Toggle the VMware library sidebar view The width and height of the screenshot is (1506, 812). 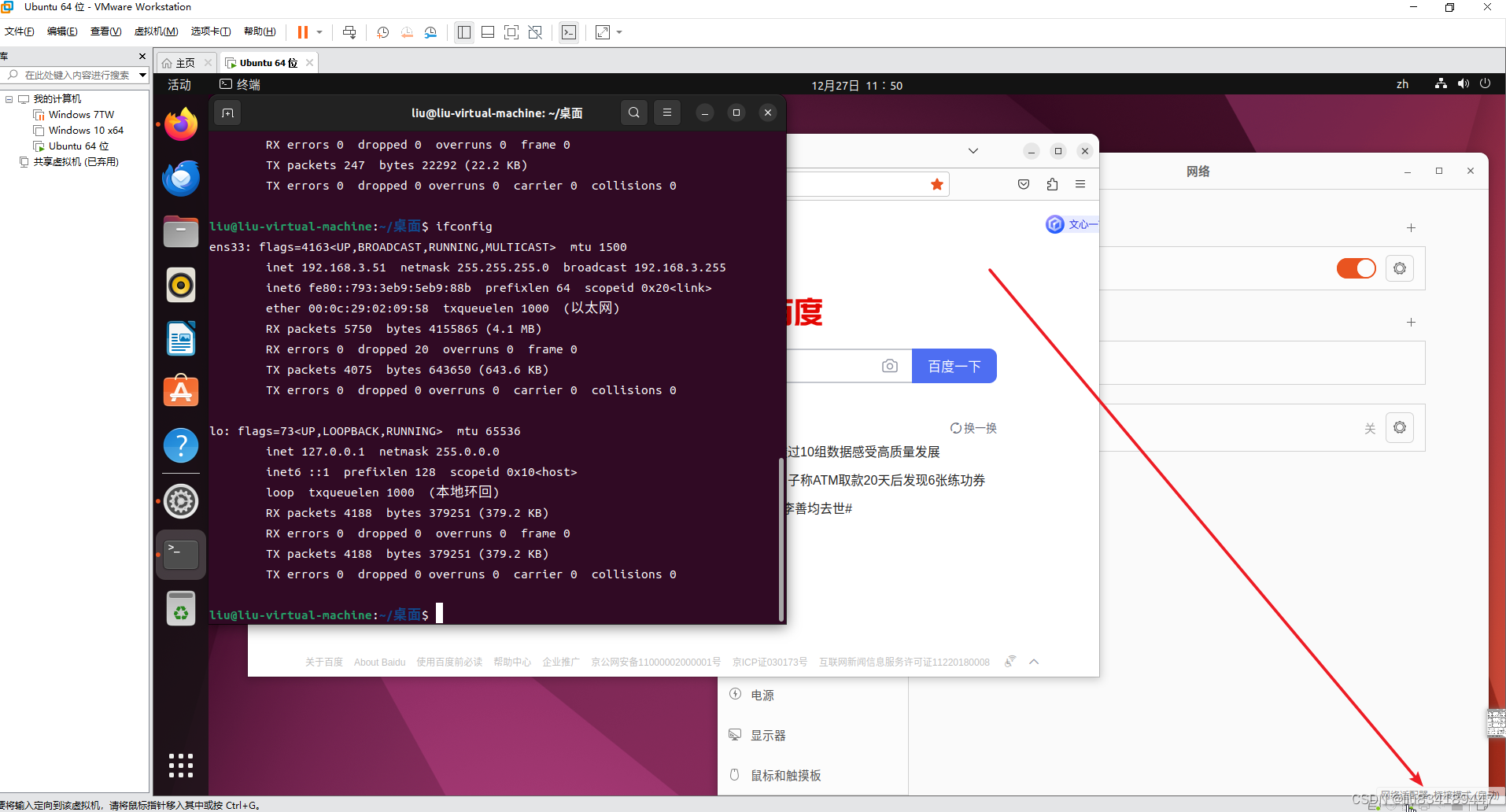pyautogui.click(x=464, y=32)
